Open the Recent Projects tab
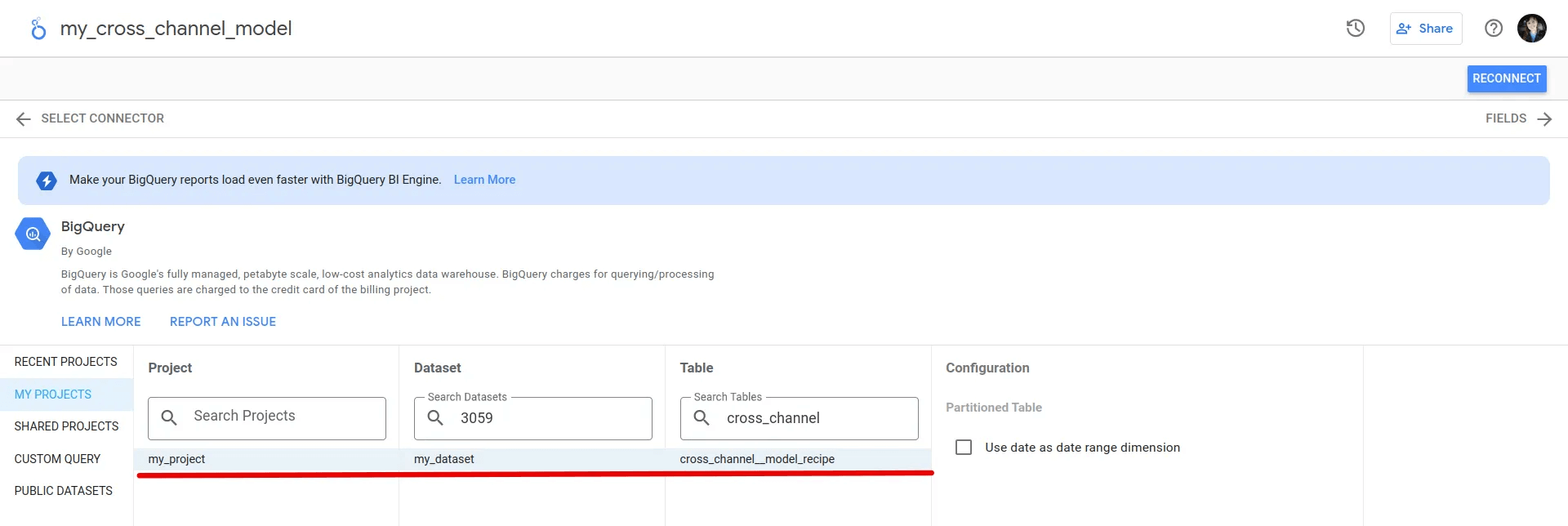1568x526 pixels. click(x=66, y=362)
